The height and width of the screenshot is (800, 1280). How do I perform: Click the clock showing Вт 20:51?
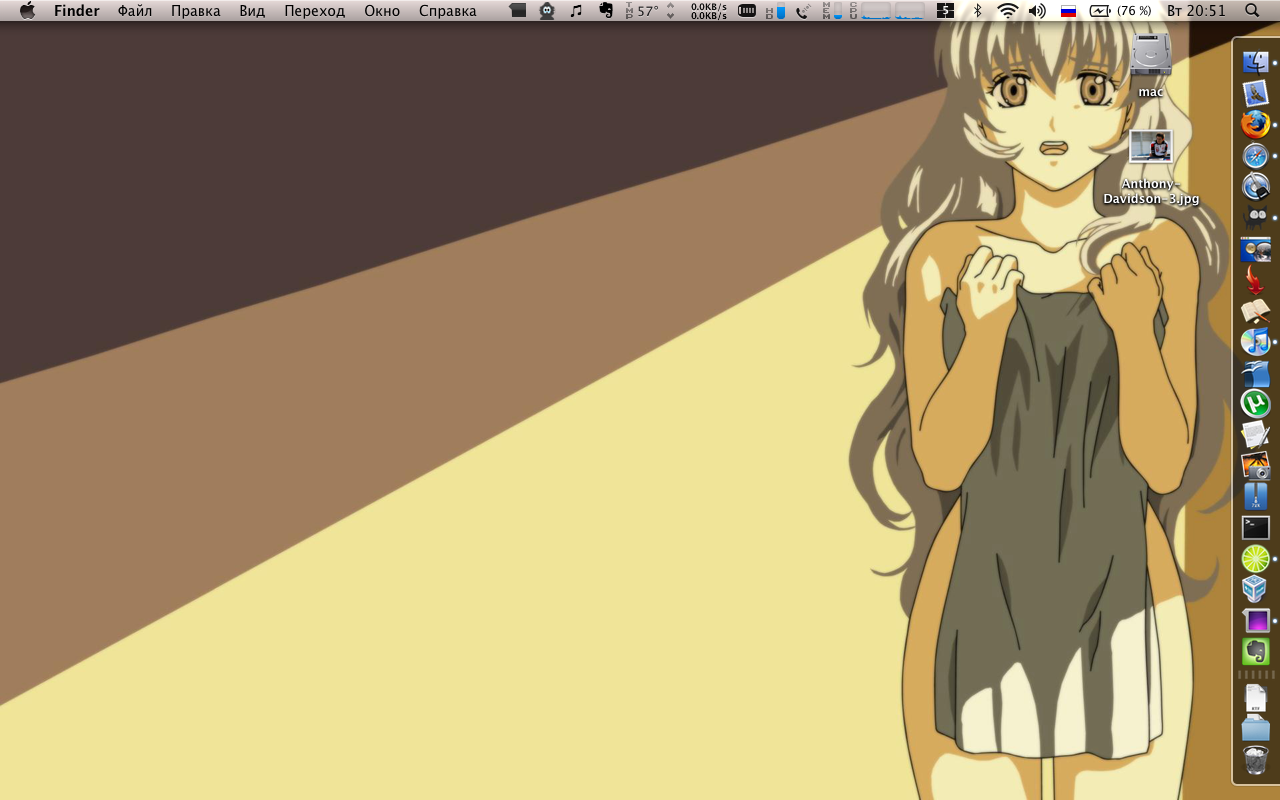tap(1196, 11)
